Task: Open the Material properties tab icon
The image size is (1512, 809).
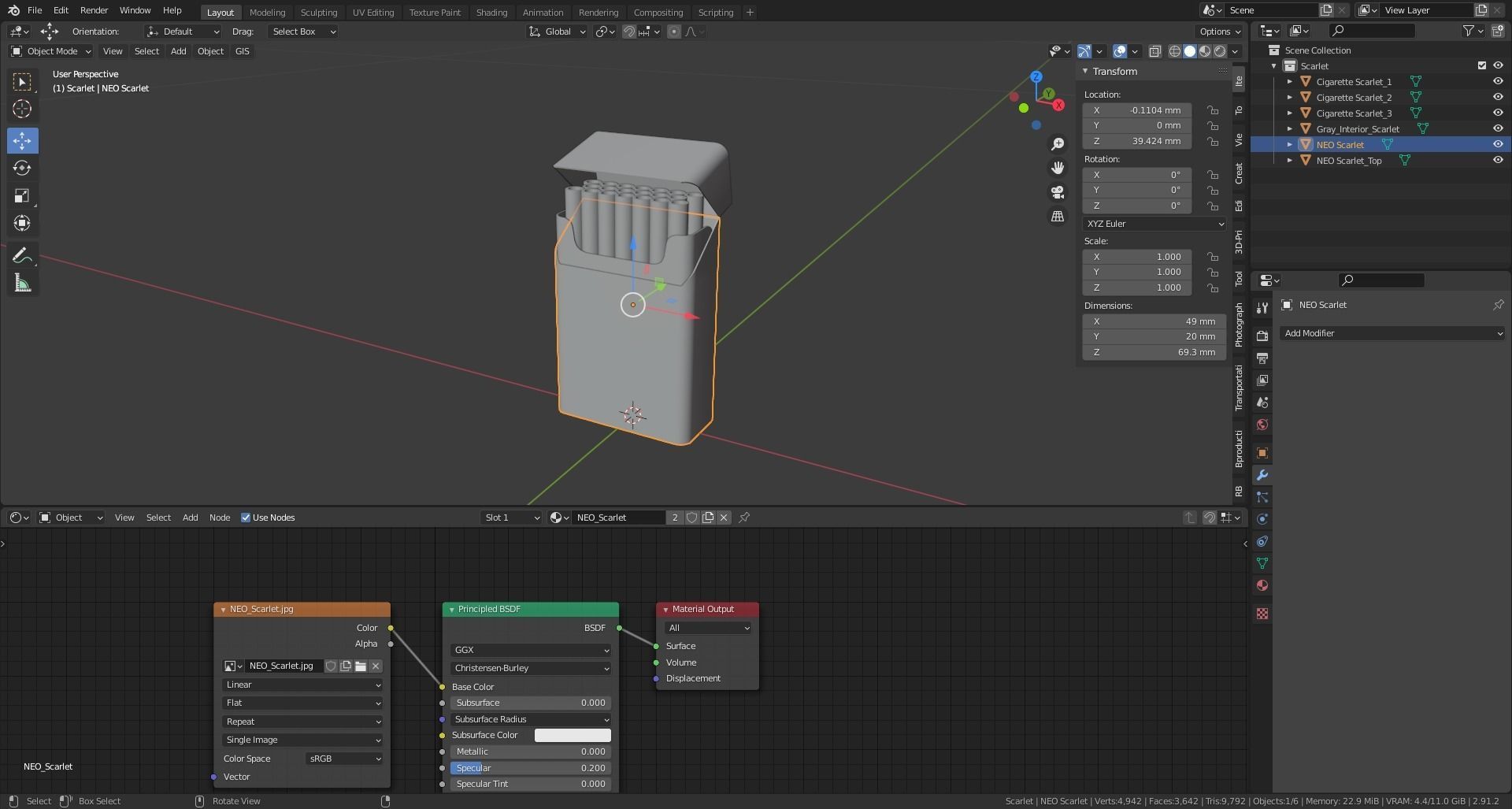Action: pyautogui.click(x=1262, y=585)
